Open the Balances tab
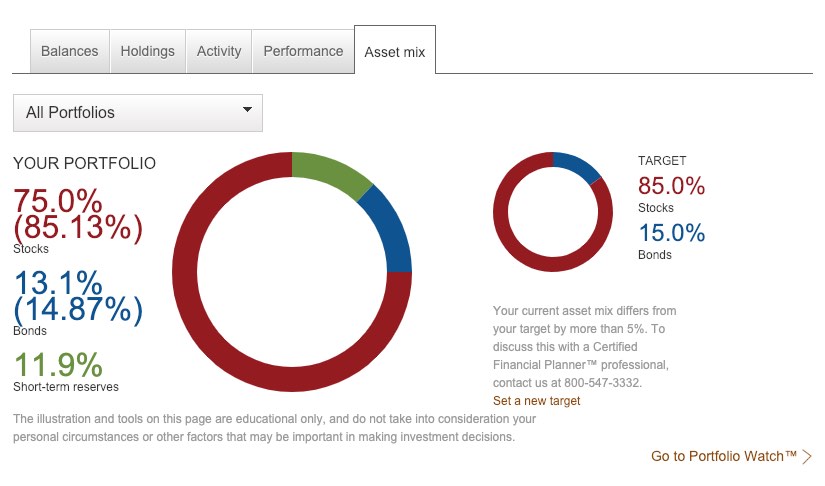 coord(70,51)
